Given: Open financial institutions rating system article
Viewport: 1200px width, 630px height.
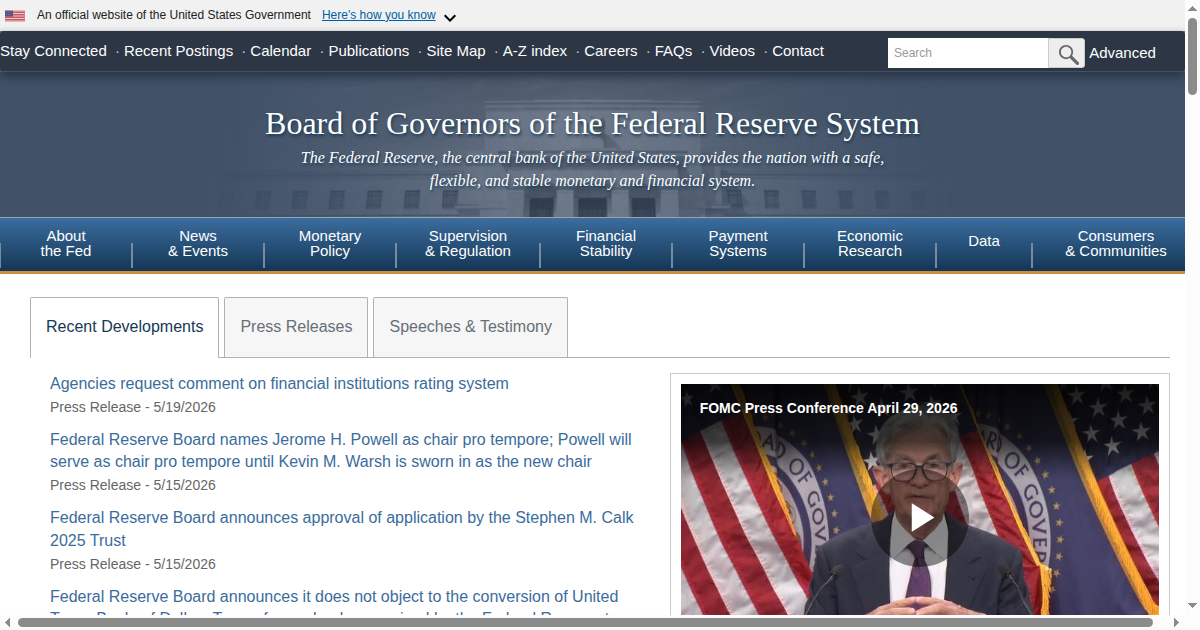Looking at the screenshot, I should pyautogui.click(x=279, y=384).
